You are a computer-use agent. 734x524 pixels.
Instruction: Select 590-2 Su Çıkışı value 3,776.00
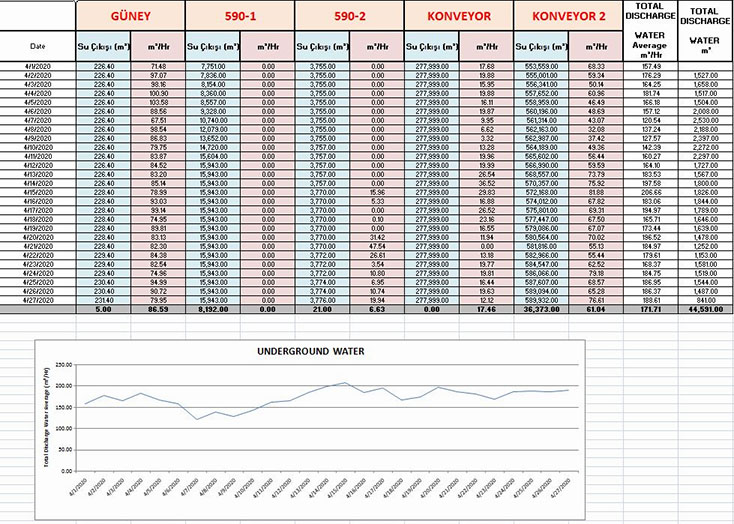point(323,300)
